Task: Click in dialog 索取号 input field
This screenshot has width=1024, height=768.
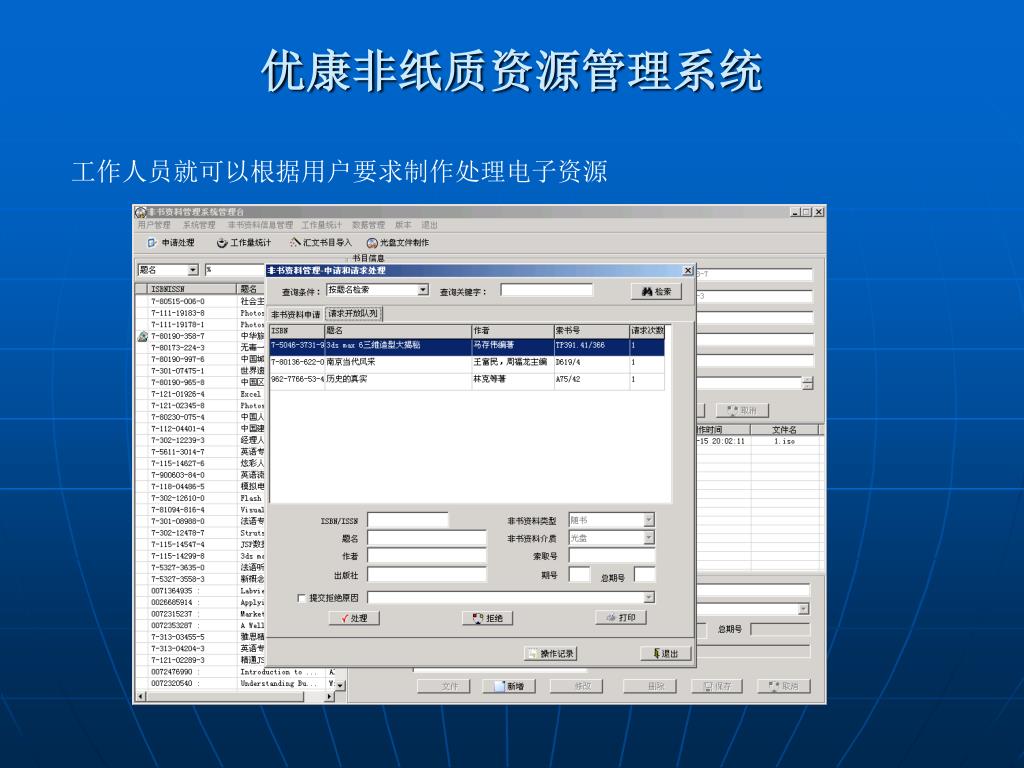Action: 611,555
